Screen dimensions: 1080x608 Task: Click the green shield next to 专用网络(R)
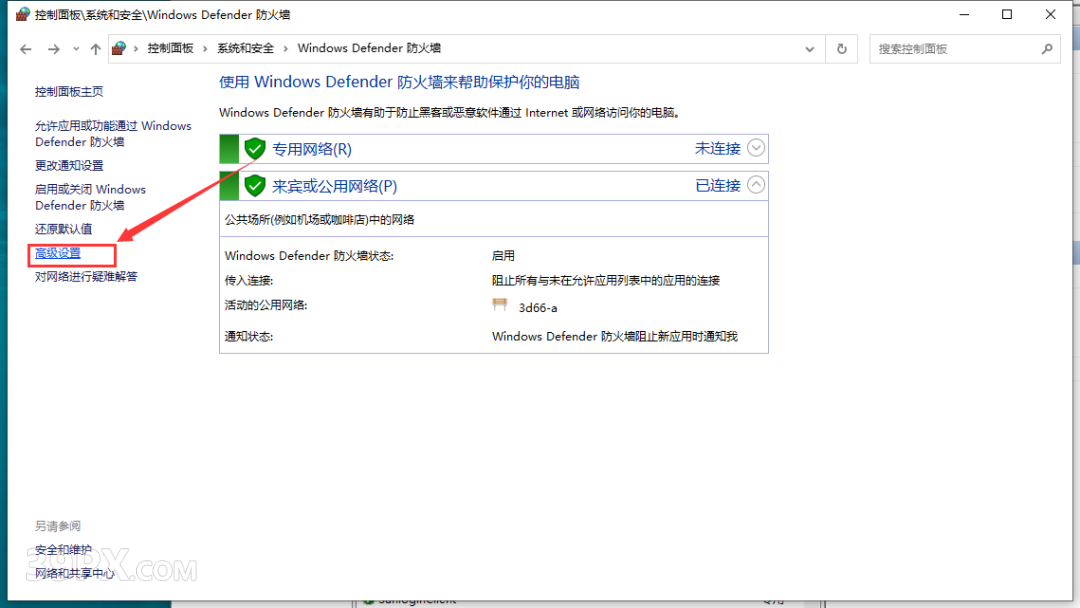tap(255, 149)
